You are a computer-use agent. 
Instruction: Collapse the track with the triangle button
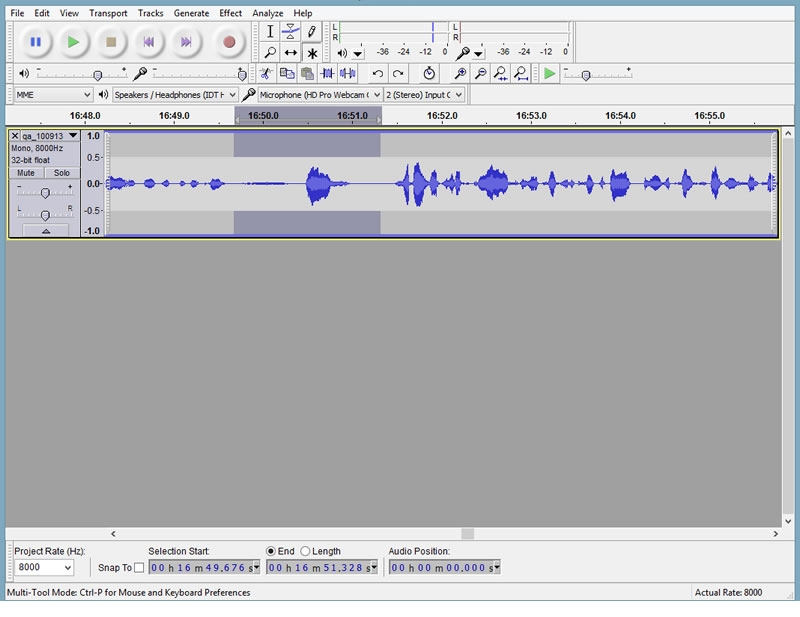point(45,231)
